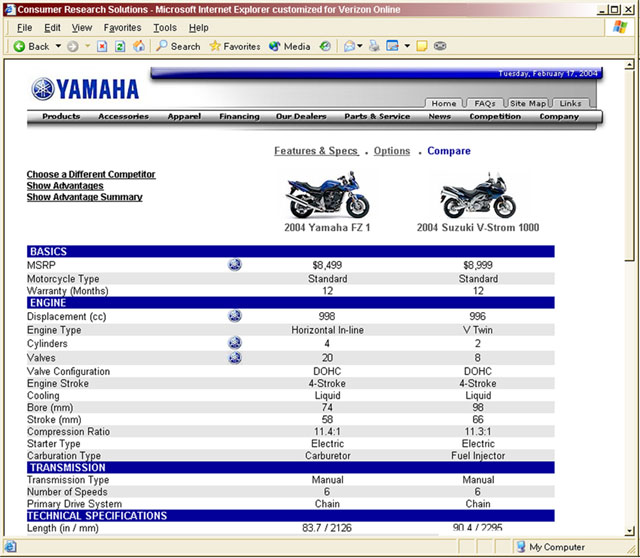Click the Print icon

(x=374, y=46)
